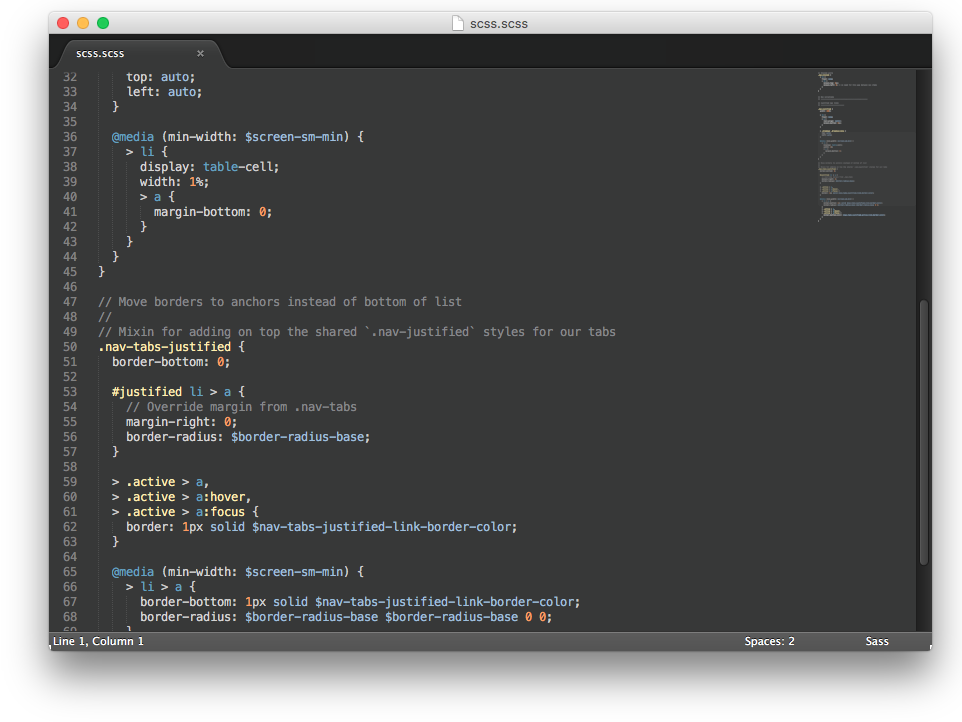Viewport: 962px width, 722px height.
Task: Click the @media keyword on line 36
Action: click(133, 137)
